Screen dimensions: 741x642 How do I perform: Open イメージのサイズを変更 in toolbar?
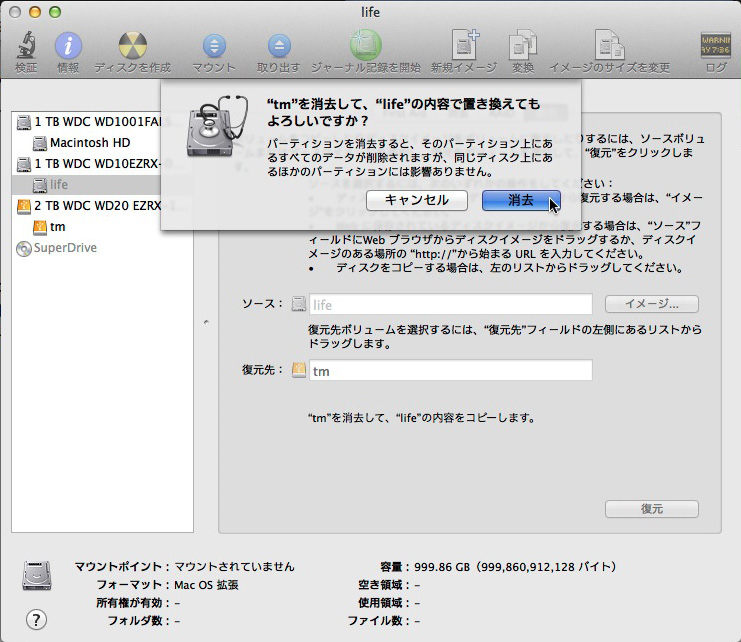coord(609,46)
